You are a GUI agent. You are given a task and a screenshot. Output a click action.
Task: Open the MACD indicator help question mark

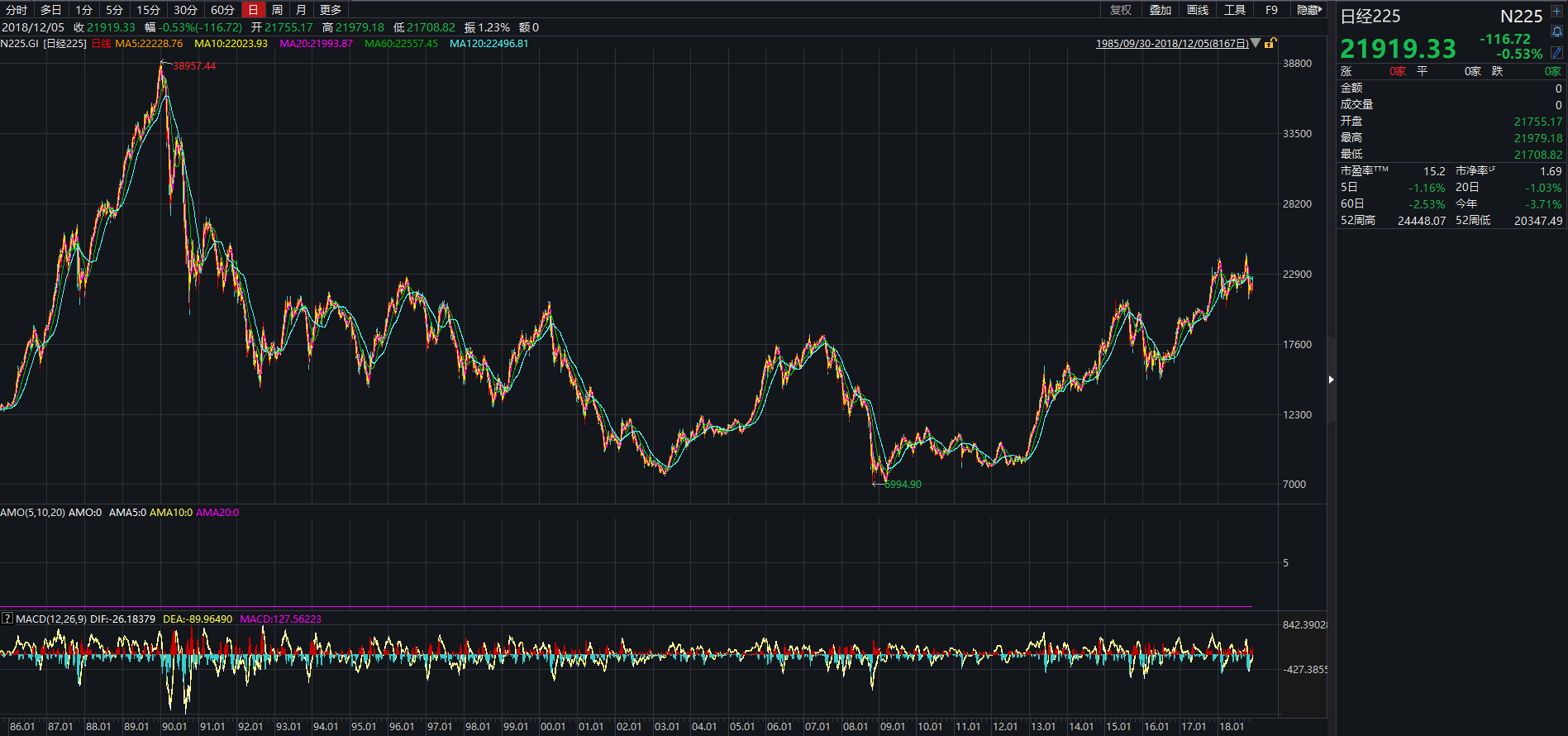pos(7,619)
